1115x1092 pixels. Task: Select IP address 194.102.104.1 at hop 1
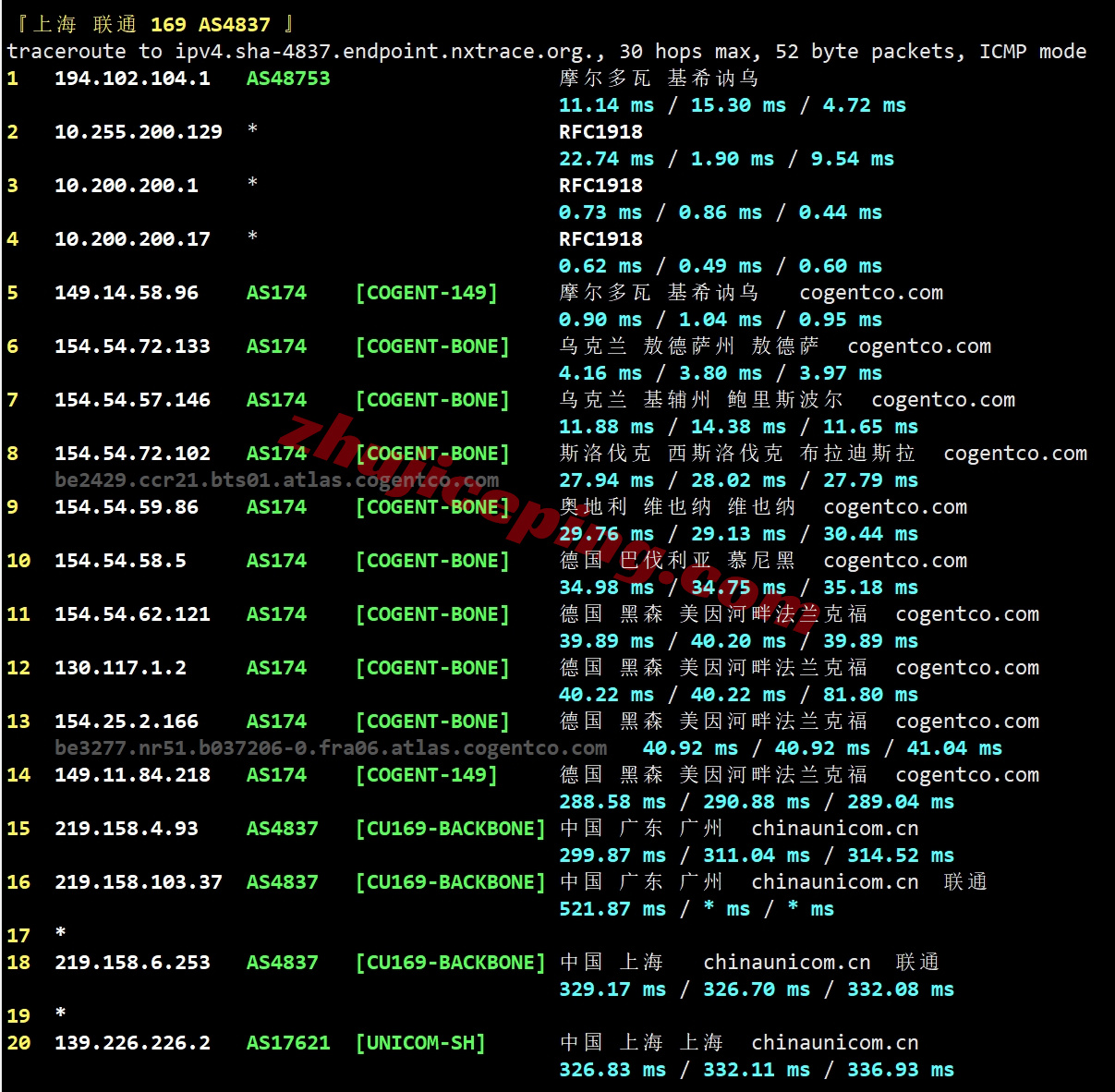click(132, 79)
